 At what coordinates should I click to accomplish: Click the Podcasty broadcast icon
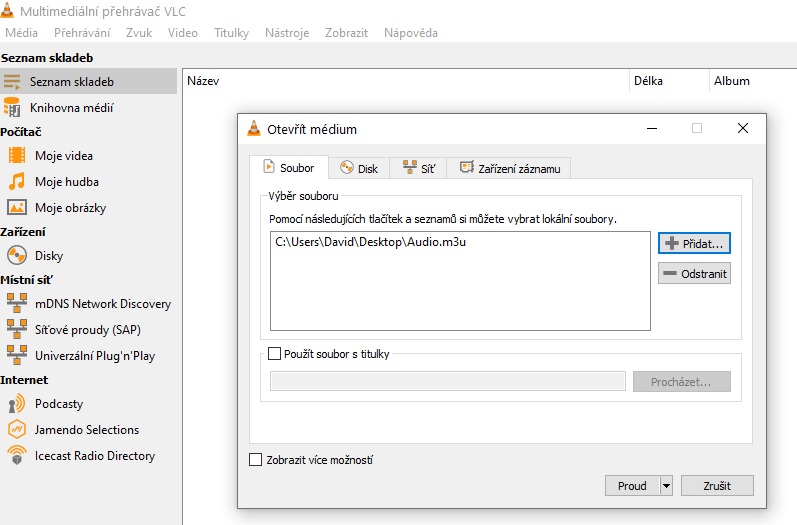coord(17,404)
